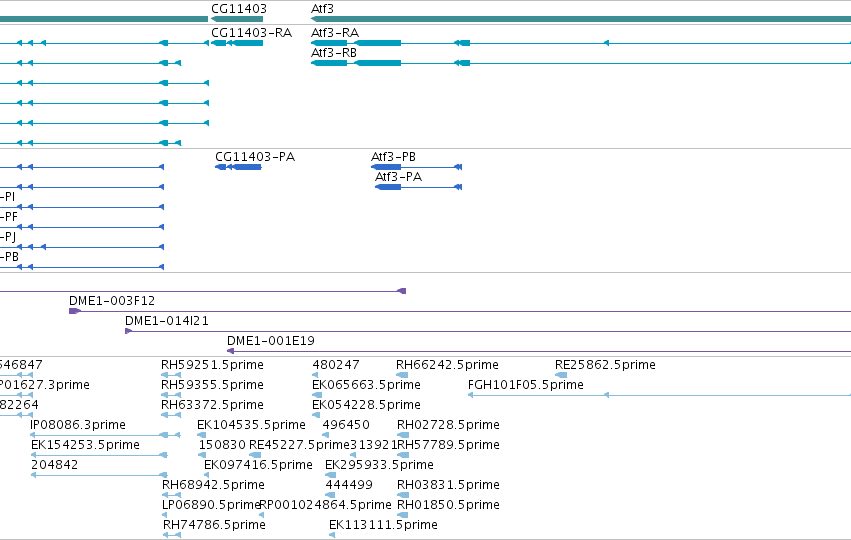
Task: Click the Atf3-RA transcript label
Action: [x=335, y=33]
